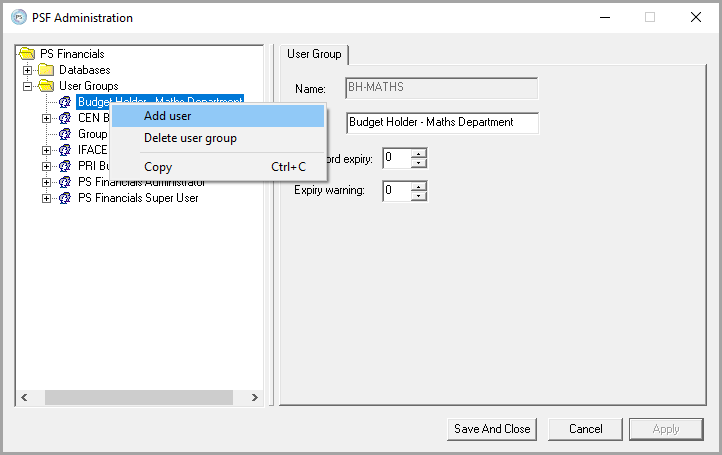The width and height of the screenshot is (722, 455).
Task: Click the PS Financials Super User icon
Action: point(65,198)
